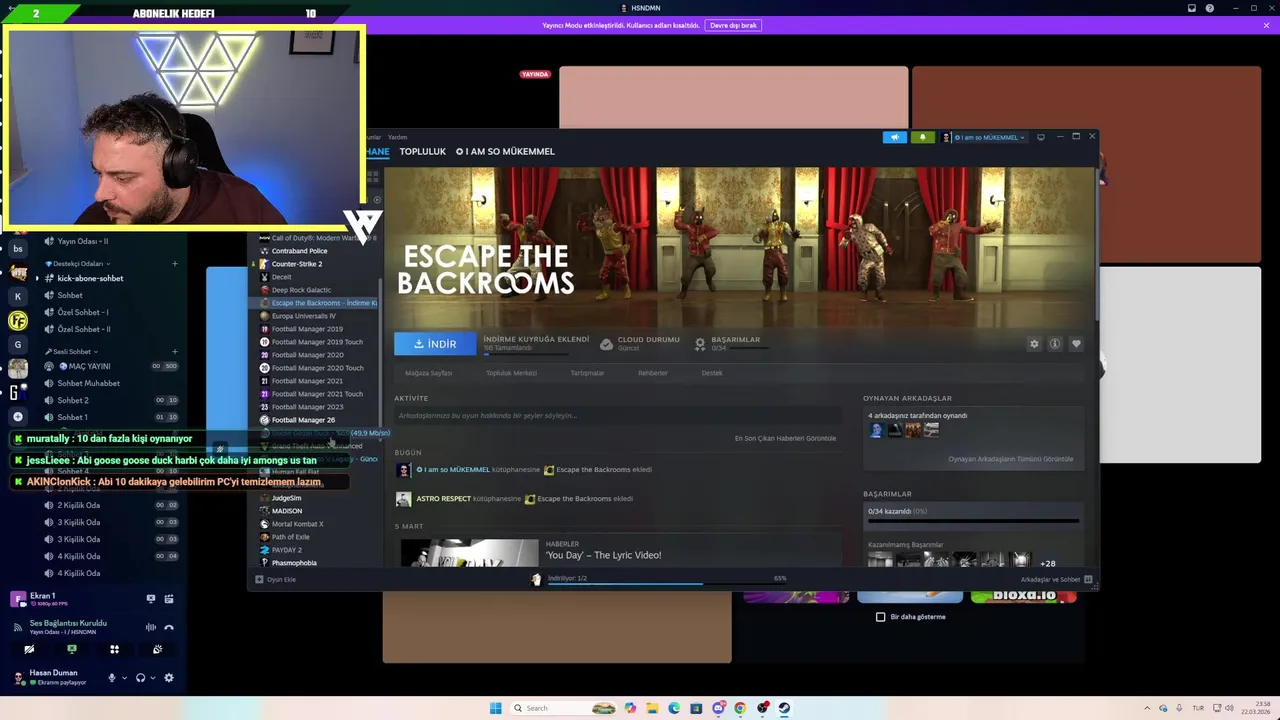The height and width of the screenshot is (720, 1280).
Task: Open Topluluk Merkezi tab
Action: click(511, 373)
